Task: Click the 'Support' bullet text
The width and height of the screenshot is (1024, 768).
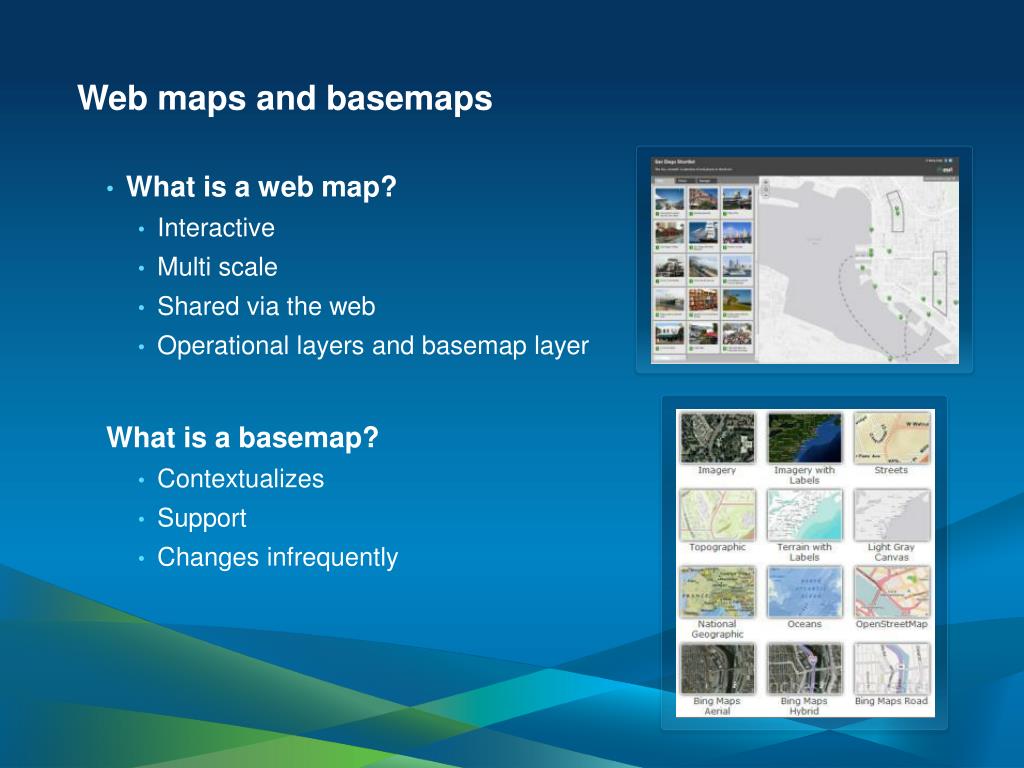Action: pyautogui.click(x=202, y=519)
